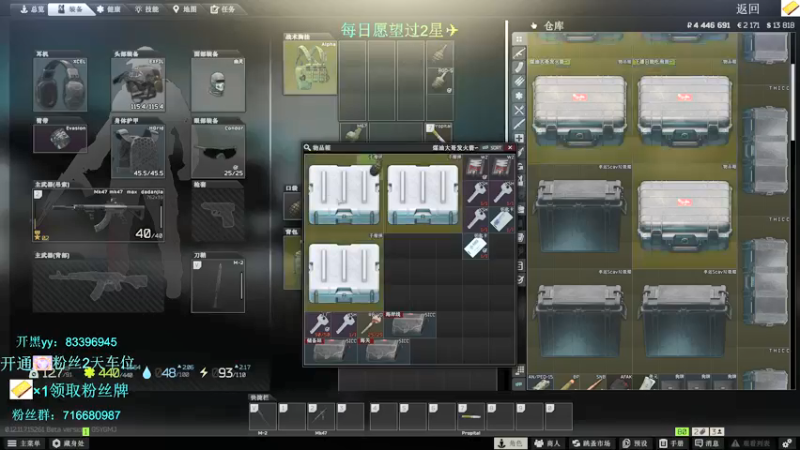The image size is (800, 450).
Task: Click the 仓库 stash header
Action: pyautogui.click(x=554, y=26)
